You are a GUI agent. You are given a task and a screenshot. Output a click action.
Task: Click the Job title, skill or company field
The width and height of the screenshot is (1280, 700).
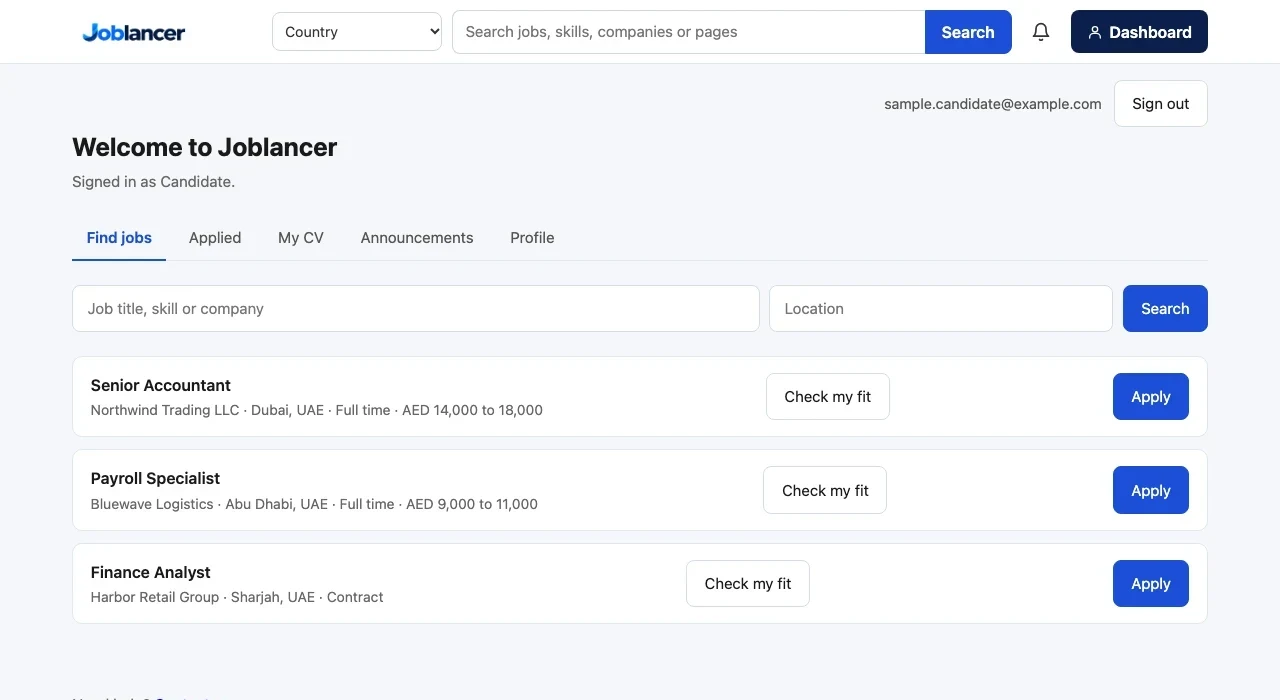(416, 309)
